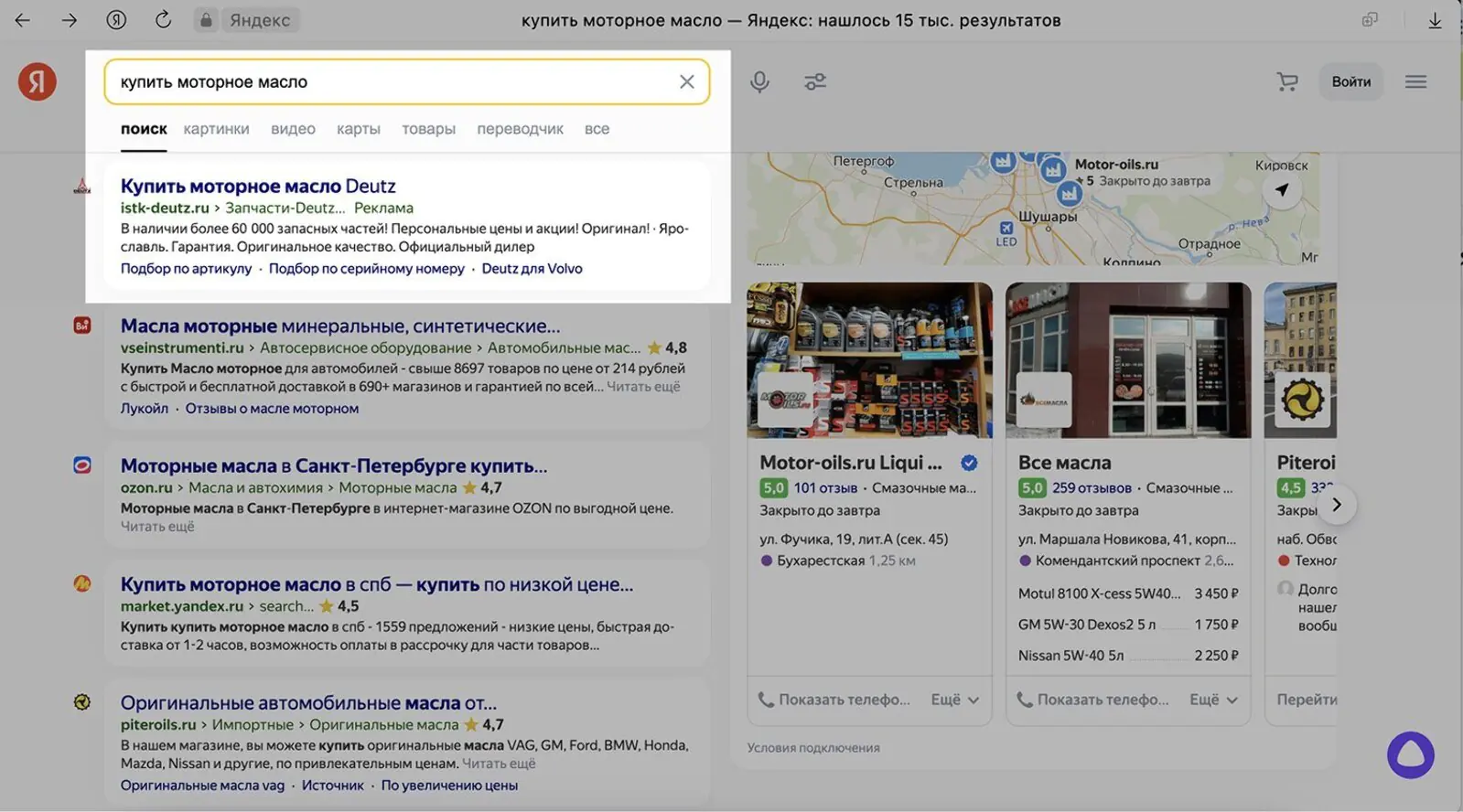Click the Войти login button
The image size is (1463, 812).
(x=1350, y=82)
